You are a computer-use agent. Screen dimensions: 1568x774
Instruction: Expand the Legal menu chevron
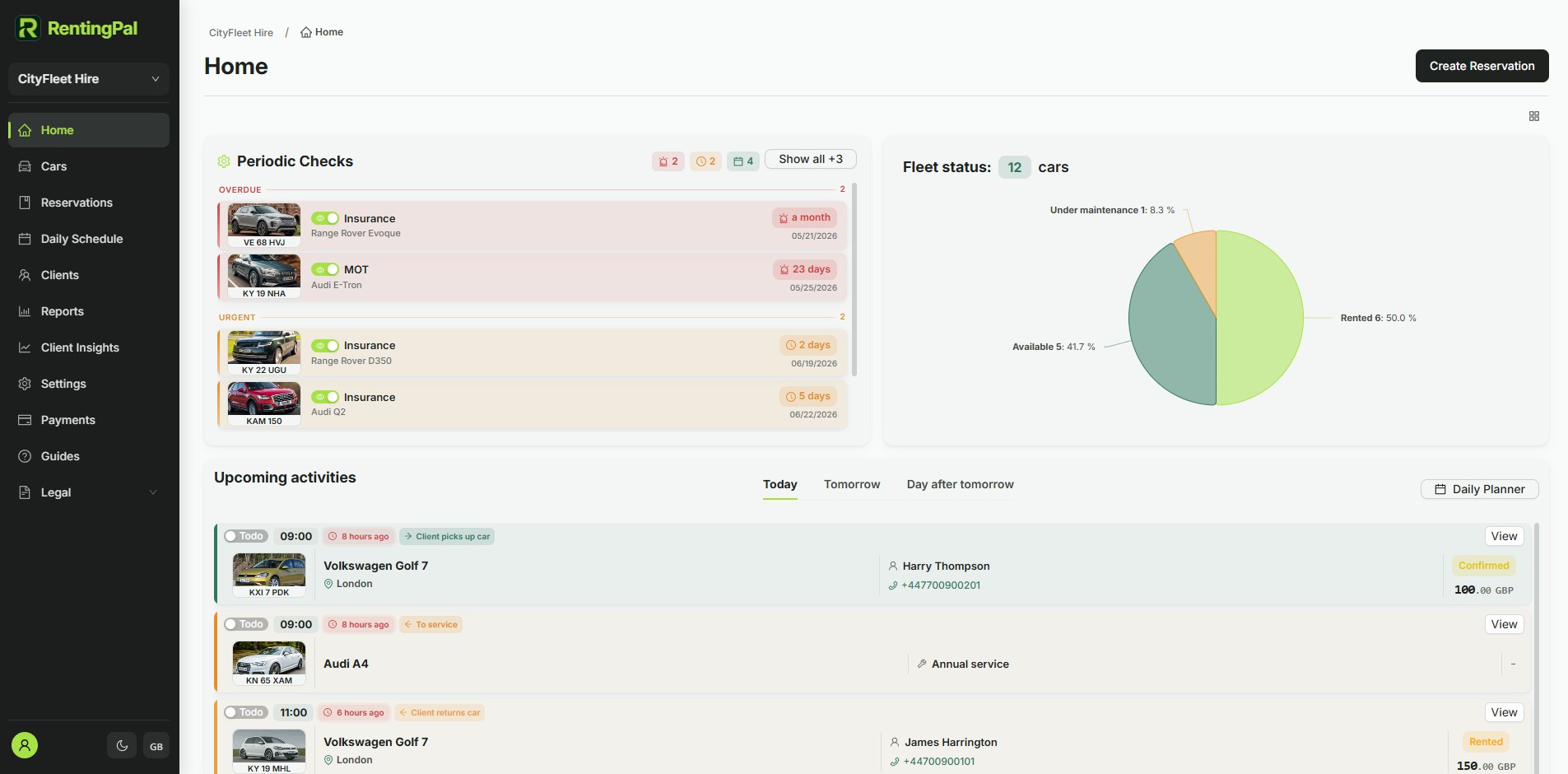[x=153, y=492]
